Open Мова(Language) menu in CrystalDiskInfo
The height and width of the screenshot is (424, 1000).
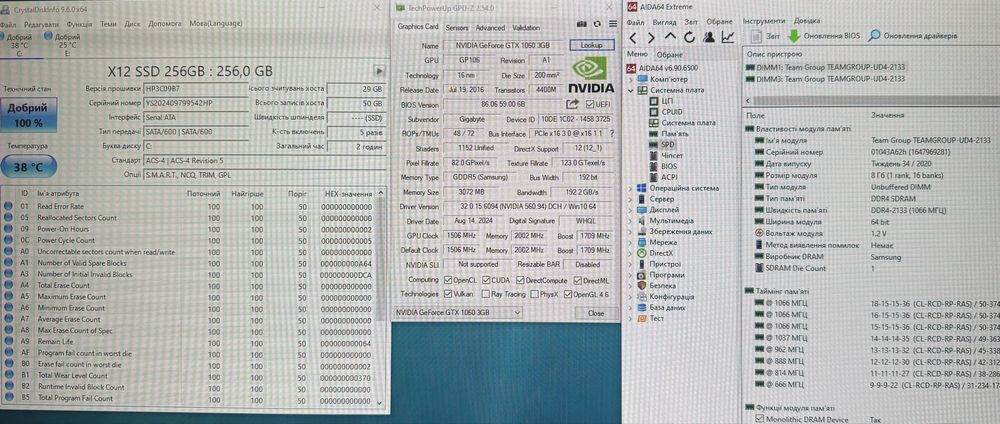[216, 24]
